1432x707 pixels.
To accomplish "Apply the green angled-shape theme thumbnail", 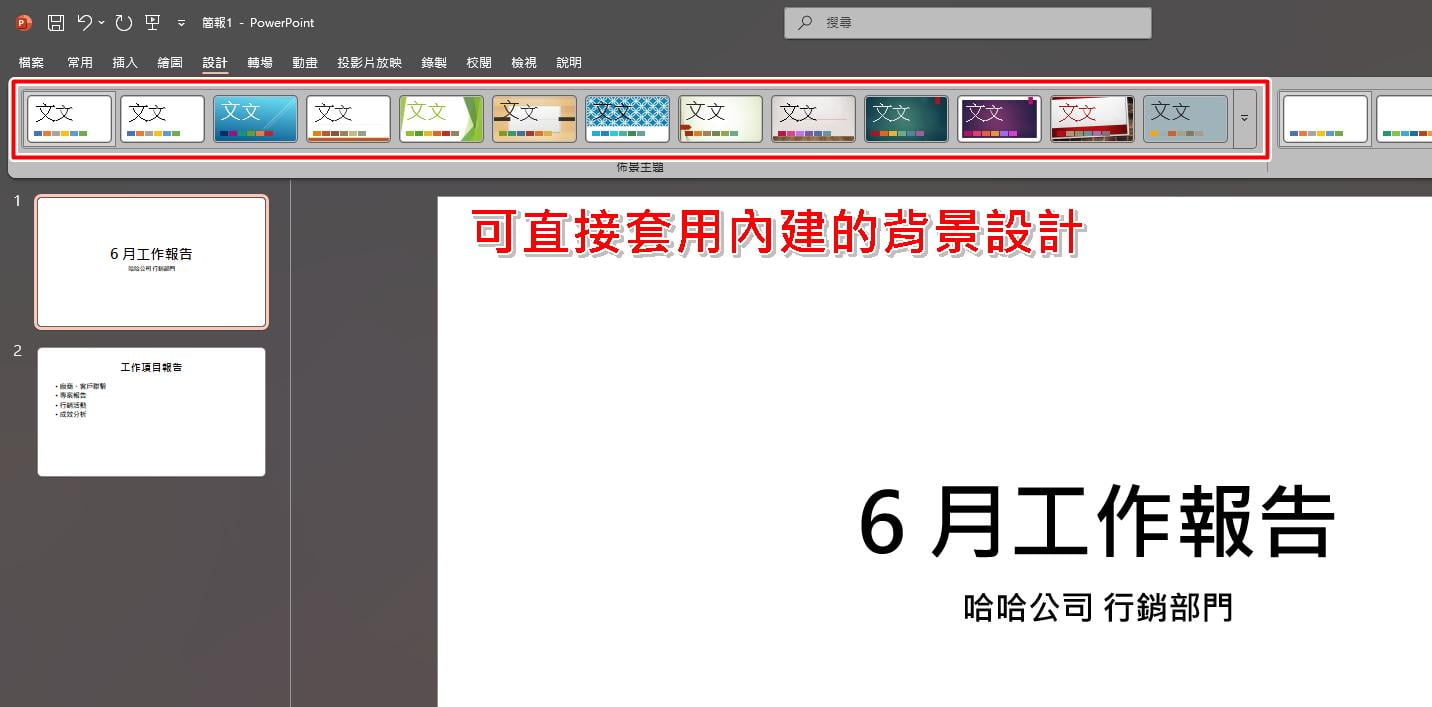I will tap(441, 119).
